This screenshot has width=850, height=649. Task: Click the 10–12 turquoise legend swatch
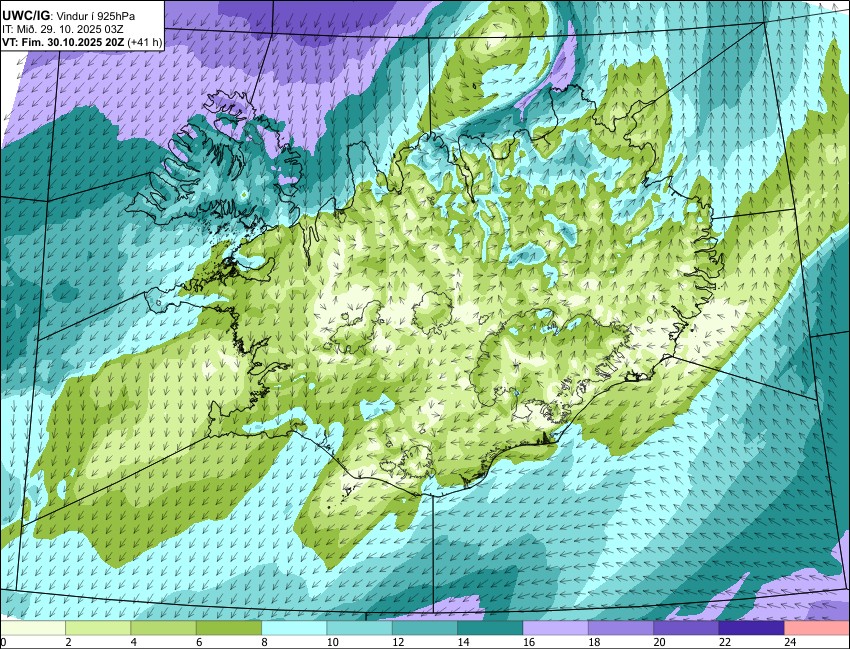pos(359,628)
